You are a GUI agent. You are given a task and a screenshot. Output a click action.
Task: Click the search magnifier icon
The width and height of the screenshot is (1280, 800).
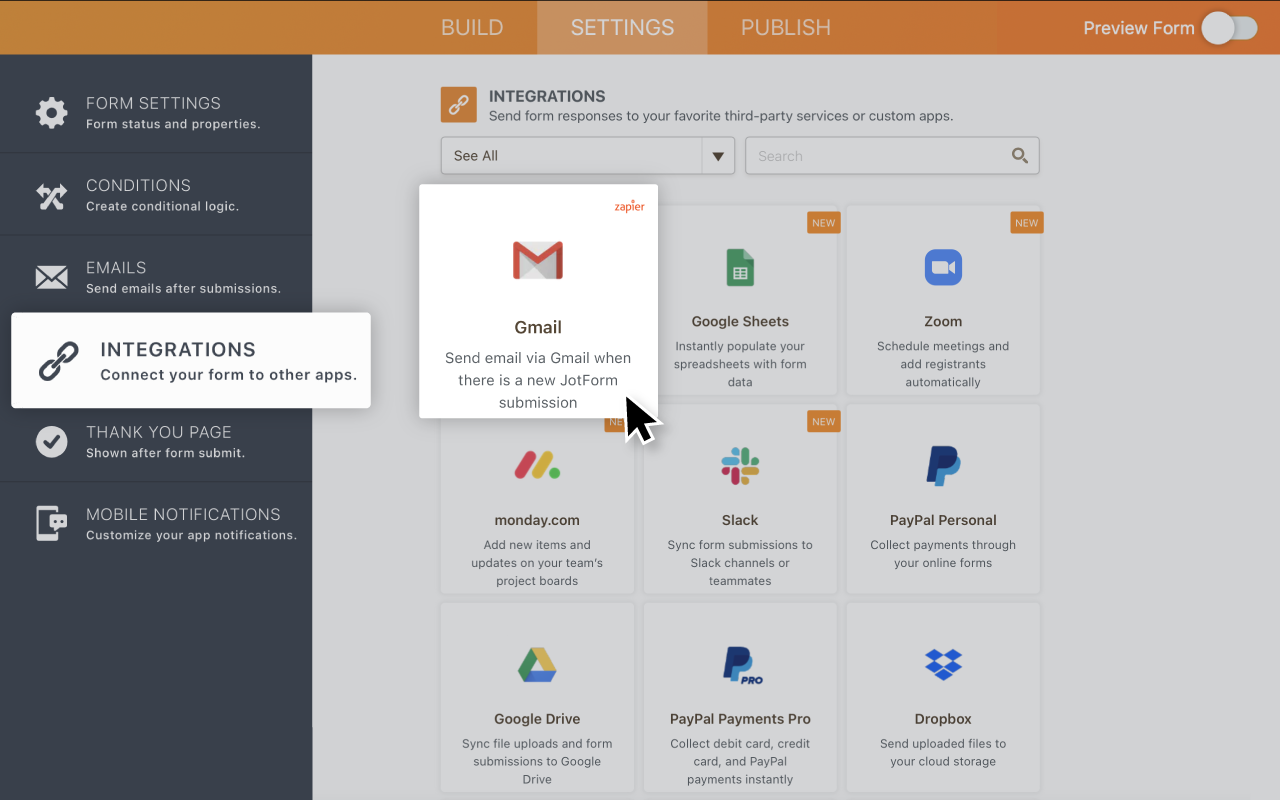pyautogui.click(x=1019, y=156)
